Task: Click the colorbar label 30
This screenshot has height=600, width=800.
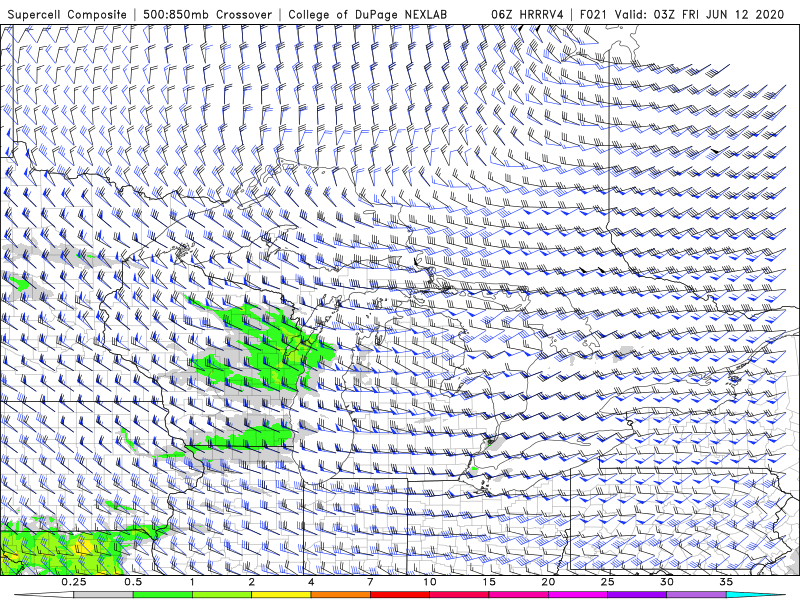Action: pyautogui.click(x=666, y=582)
